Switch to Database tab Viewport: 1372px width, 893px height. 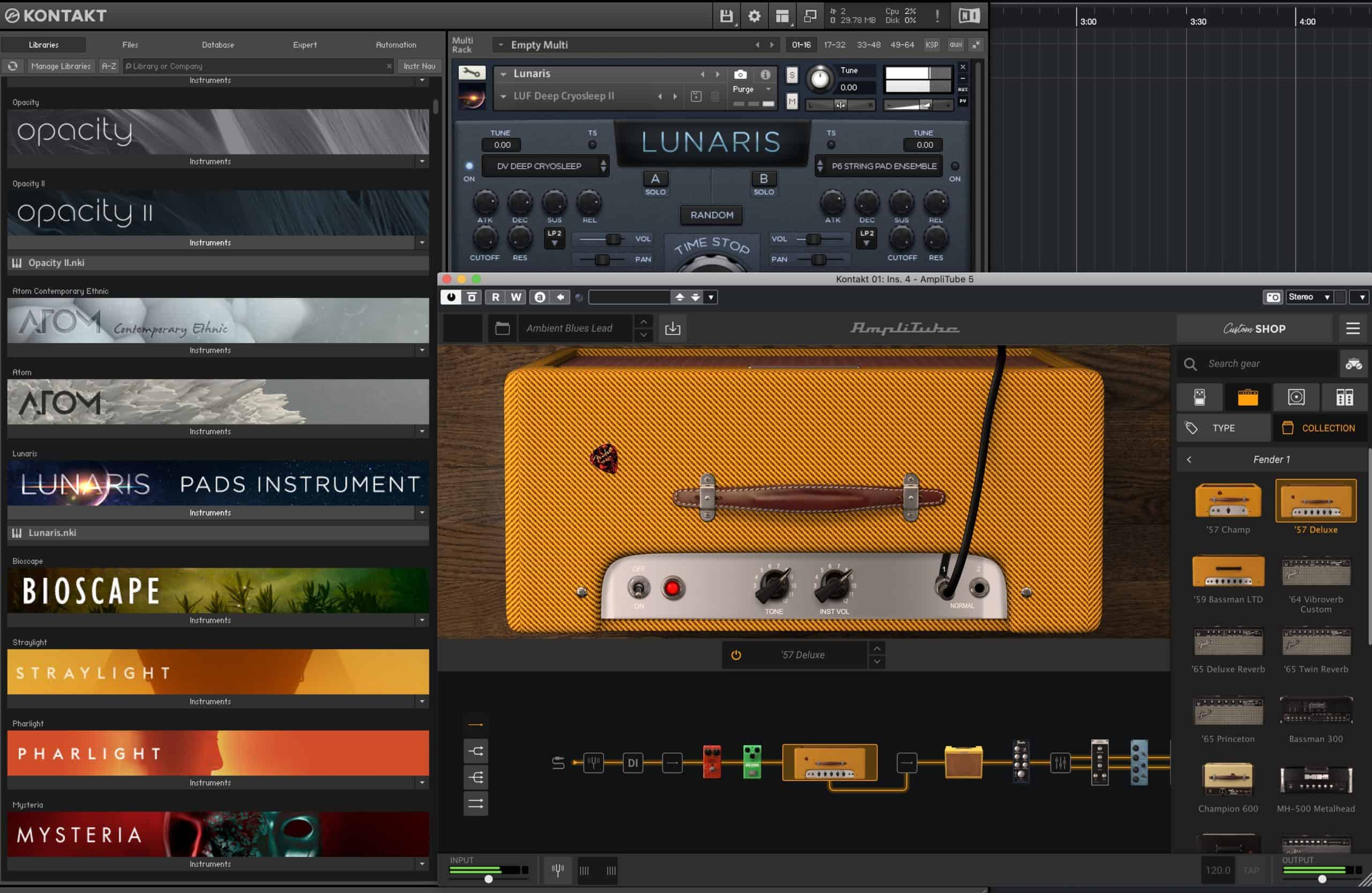[218, 44]
